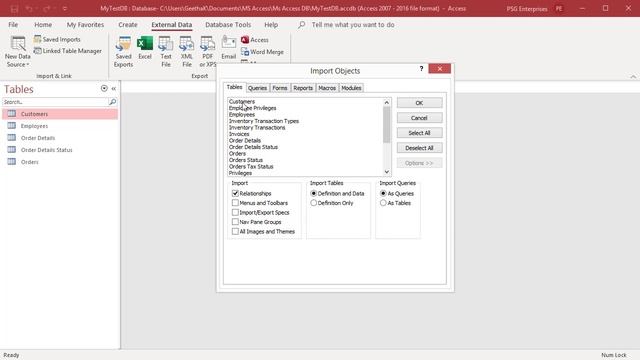Viewport: 640px width, 360px height.
Task: Switch to Queries tab in Import Objects
Action: [257, 88]
